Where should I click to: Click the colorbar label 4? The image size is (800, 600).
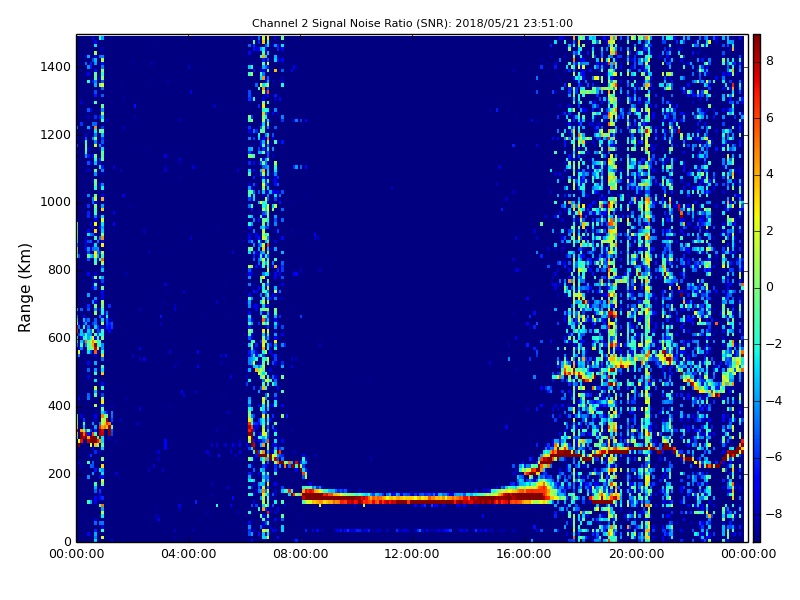[770, 174]
